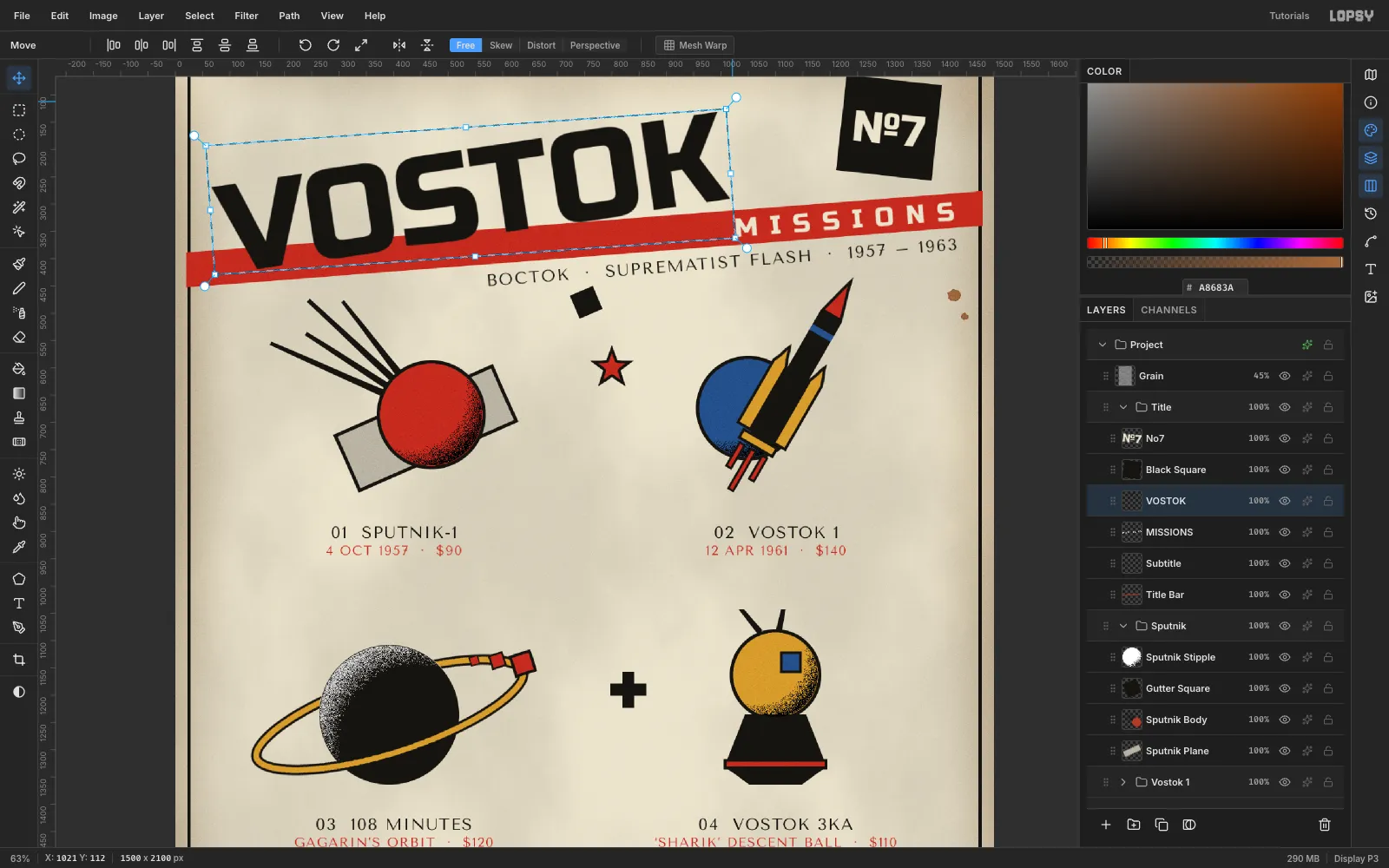This screenshot has width=1389, height=868.
Task: Select the Text tool in left toolbar
Action: (x=19, y=603)
